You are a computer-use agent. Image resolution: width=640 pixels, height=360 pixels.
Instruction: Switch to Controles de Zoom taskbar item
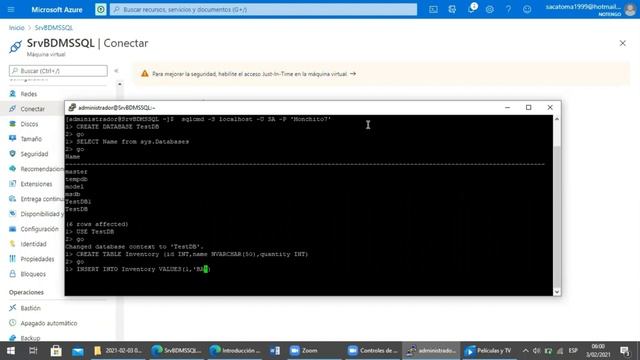coord(373,351)
